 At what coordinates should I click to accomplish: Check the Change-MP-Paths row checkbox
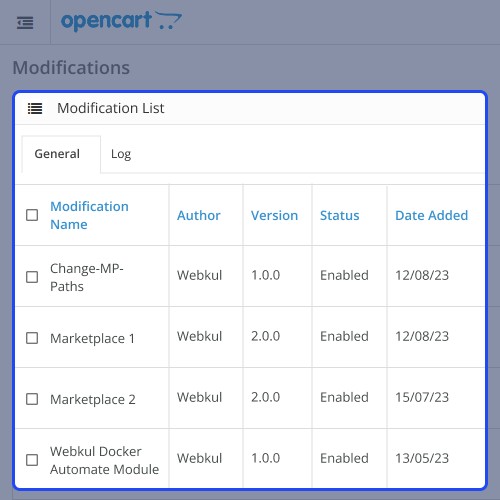click(x=32, y=277)
